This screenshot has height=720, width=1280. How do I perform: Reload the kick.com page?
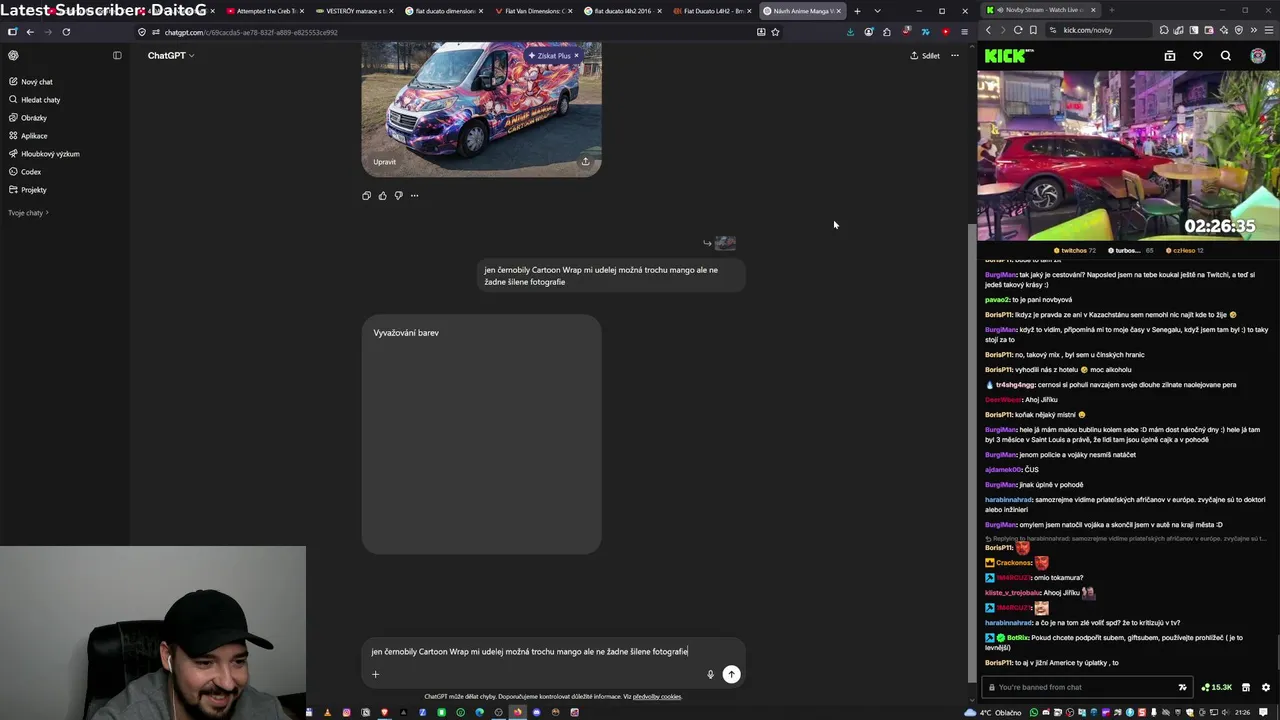pos(1018,30)
